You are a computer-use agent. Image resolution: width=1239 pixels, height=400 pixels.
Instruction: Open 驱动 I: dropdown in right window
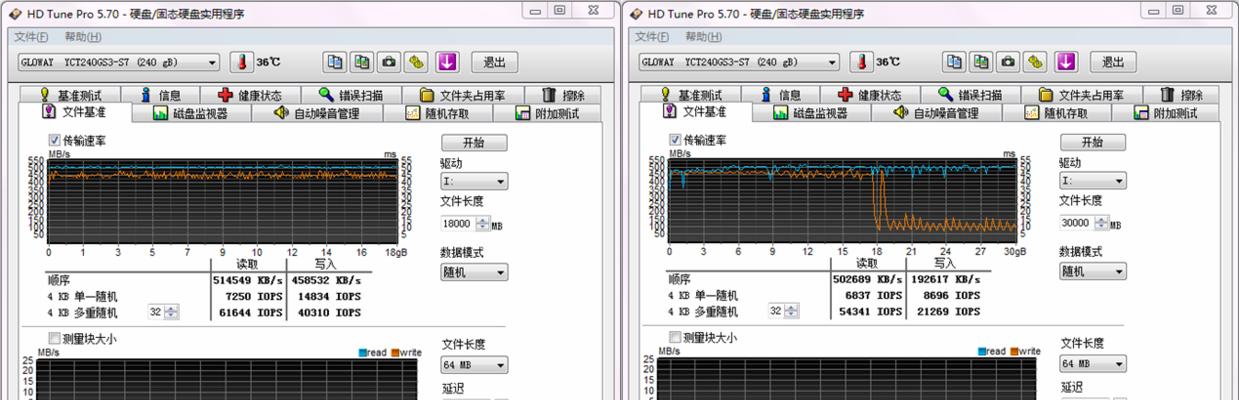click(x=1093, y=181)
